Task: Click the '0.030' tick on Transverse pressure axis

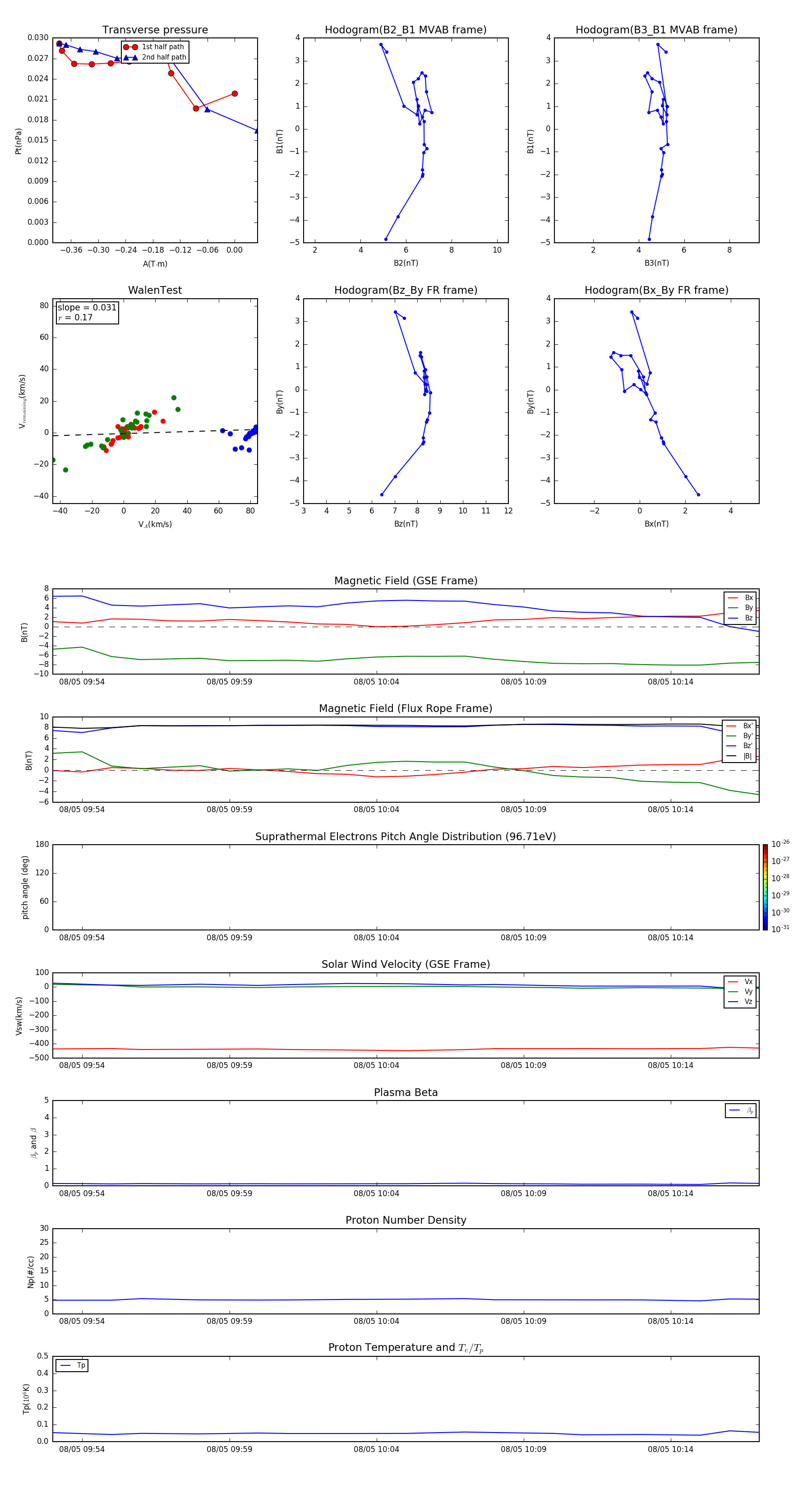Action: [38, 37]
